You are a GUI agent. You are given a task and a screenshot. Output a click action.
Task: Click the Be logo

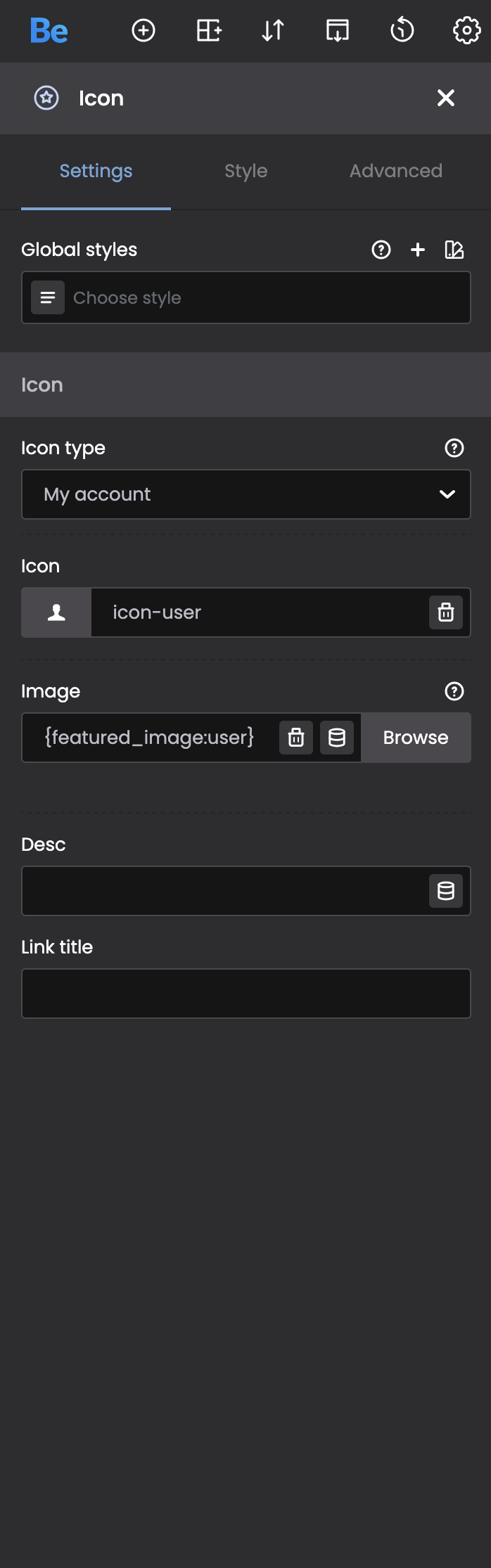point(49,31)
